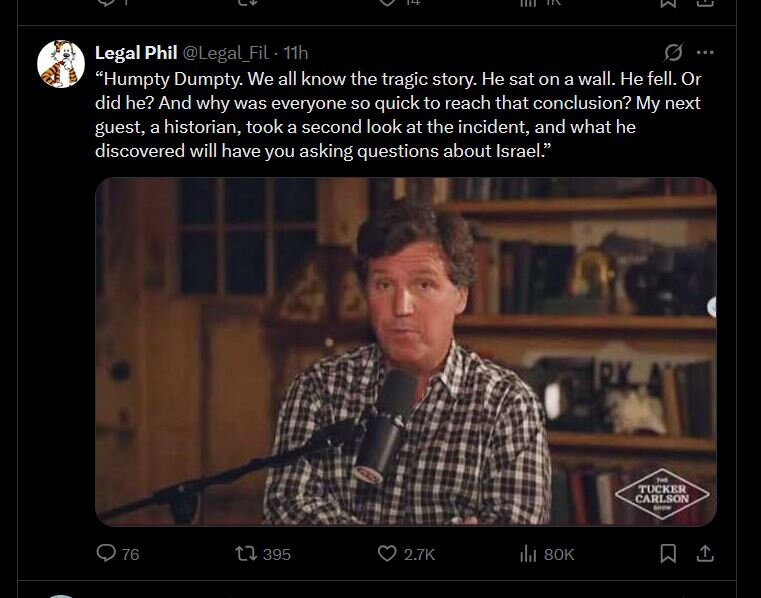Open view analytics bar chart icon
Image resolution: width=761 pixels, height=598 pixels.
tap(529, 553)
